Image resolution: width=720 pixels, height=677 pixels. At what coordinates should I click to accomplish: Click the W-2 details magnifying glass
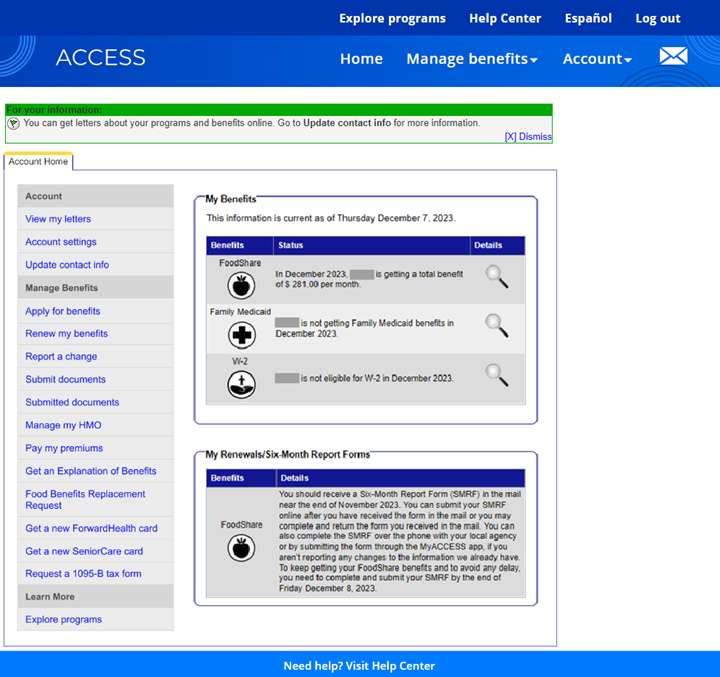tap(496, 374)
